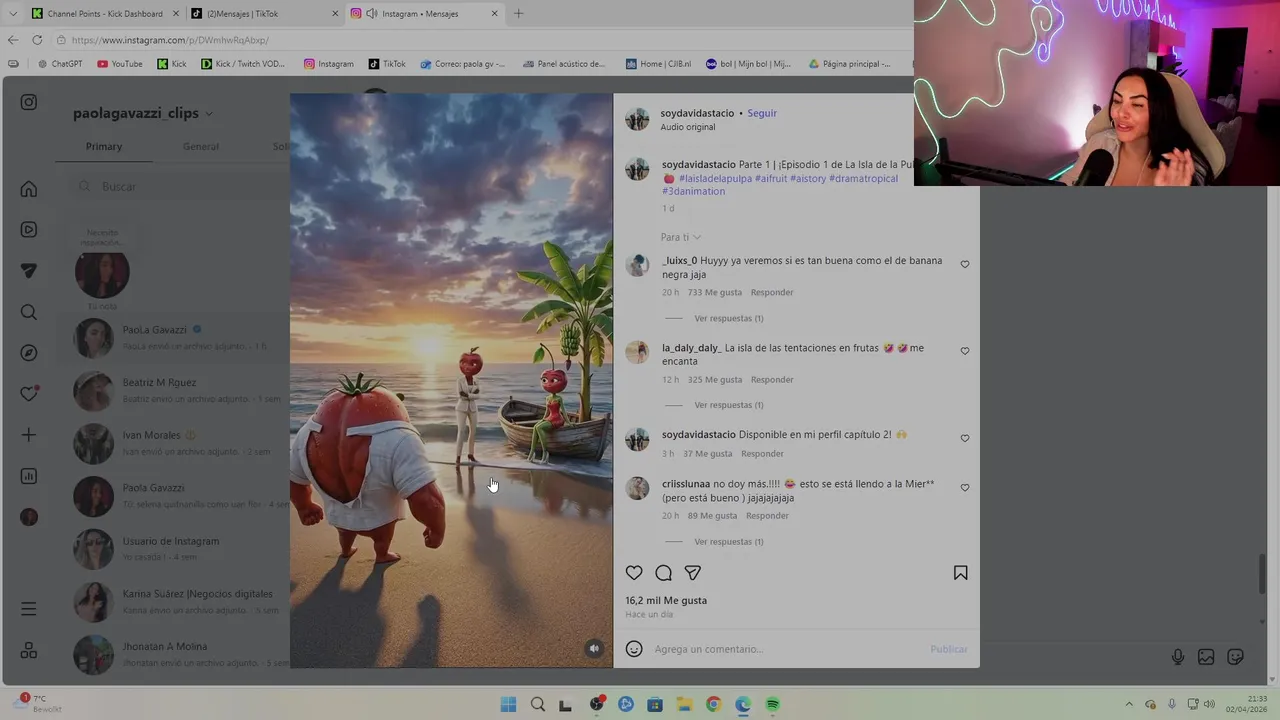Switch to the Mensajes TikTok browser tab
Viewport: 1280px width, 720px height.
tap(264, 14)
